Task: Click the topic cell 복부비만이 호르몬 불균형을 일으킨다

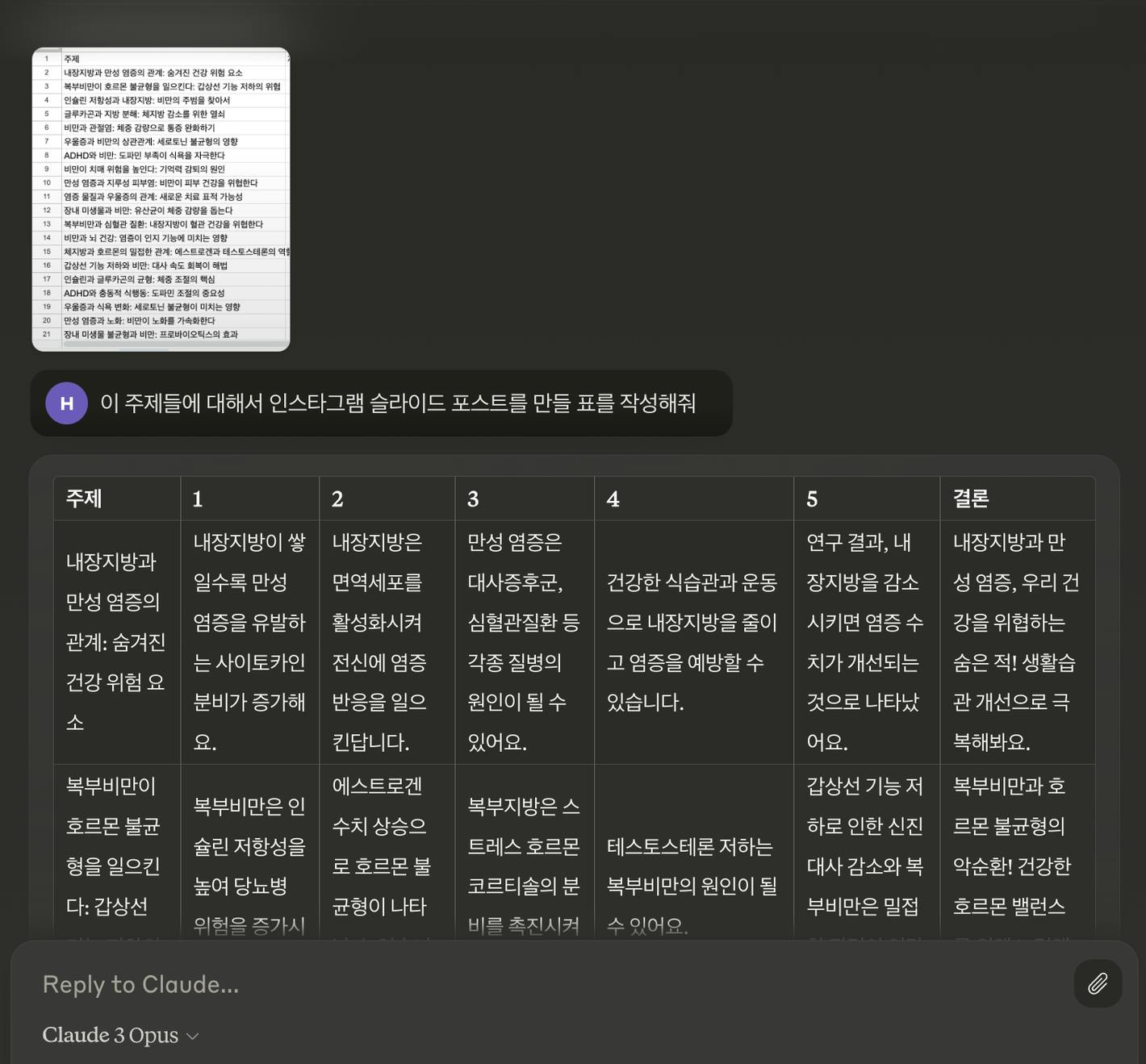Action: [x=117, y=851]
